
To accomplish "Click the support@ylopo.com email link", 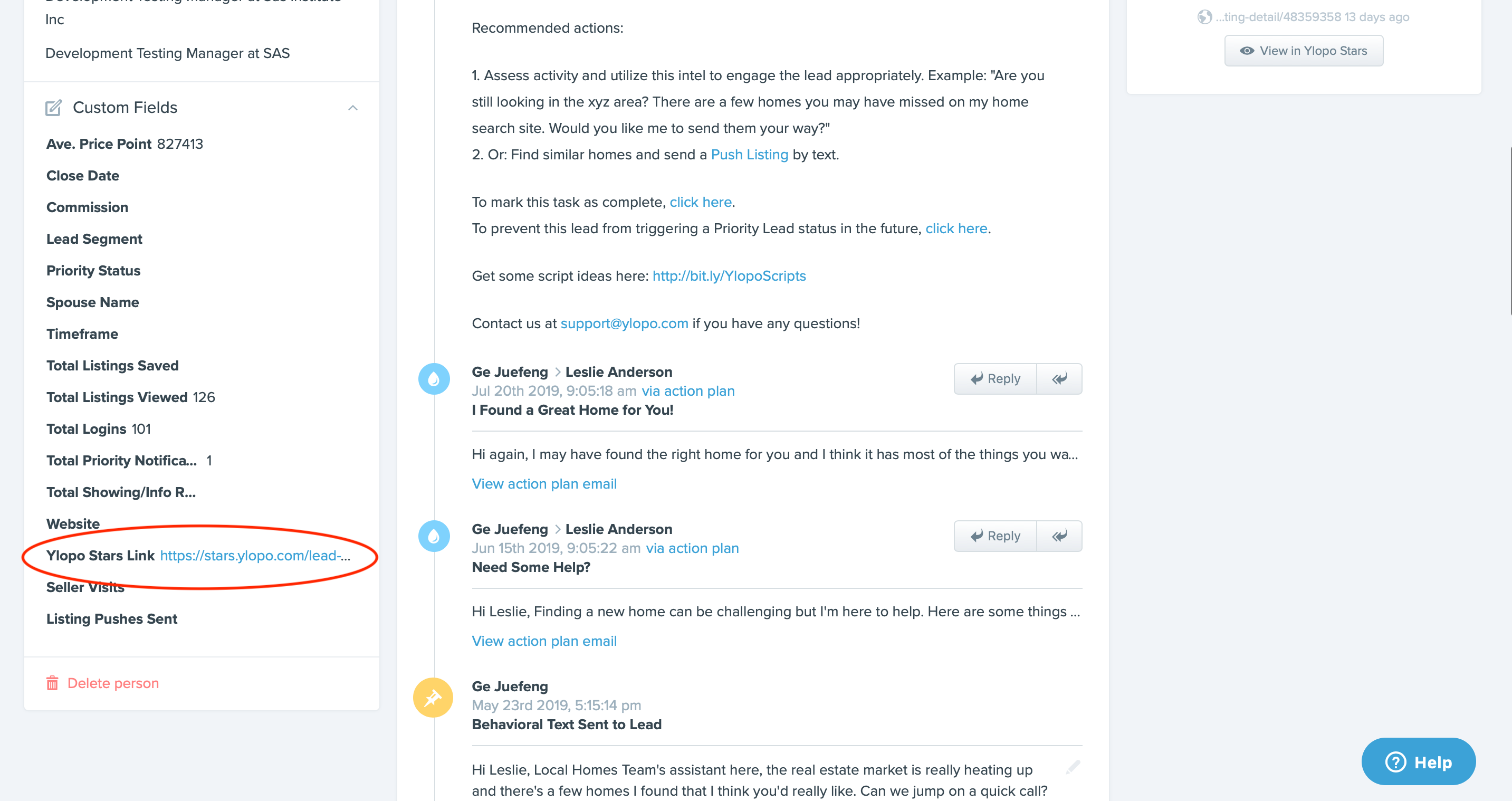I will [624, 323].
